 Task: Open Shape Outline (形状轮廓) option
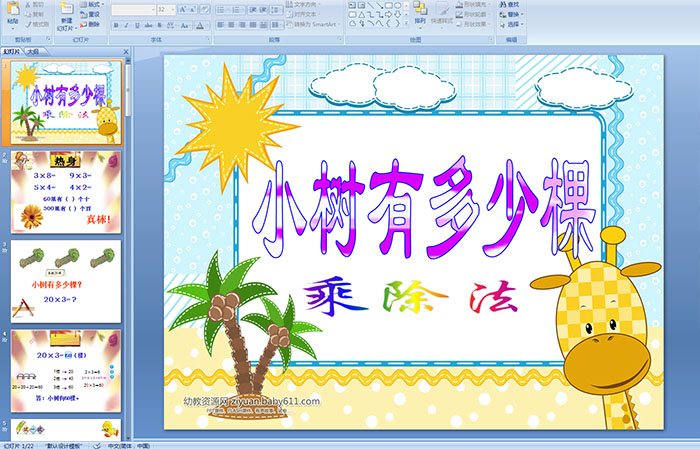coord(473,14)
